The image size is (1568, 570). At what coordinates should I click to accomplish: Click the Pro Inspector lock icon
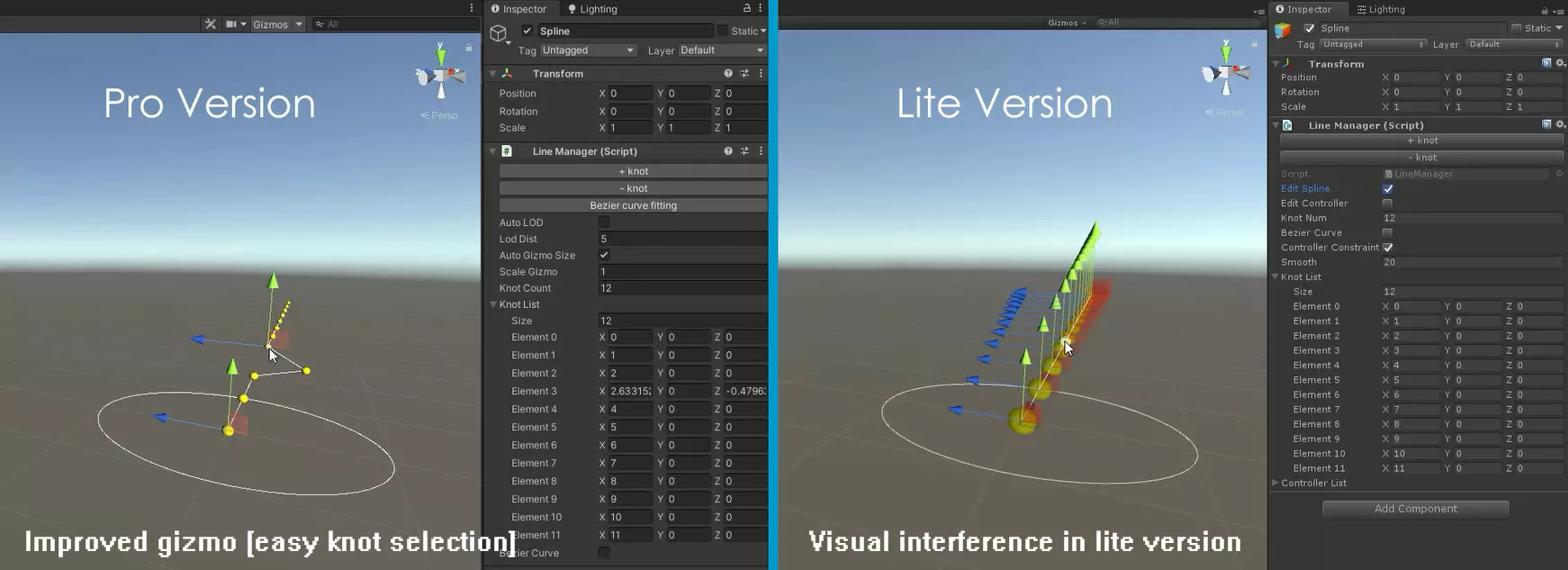(746, 8)
